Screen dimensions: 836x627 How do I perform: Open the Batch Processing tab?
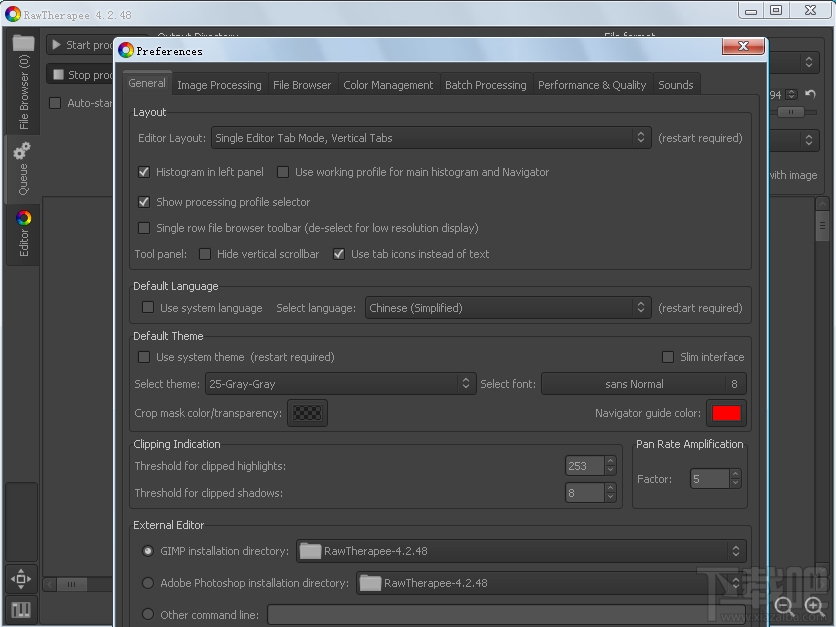tap(486, 85)
